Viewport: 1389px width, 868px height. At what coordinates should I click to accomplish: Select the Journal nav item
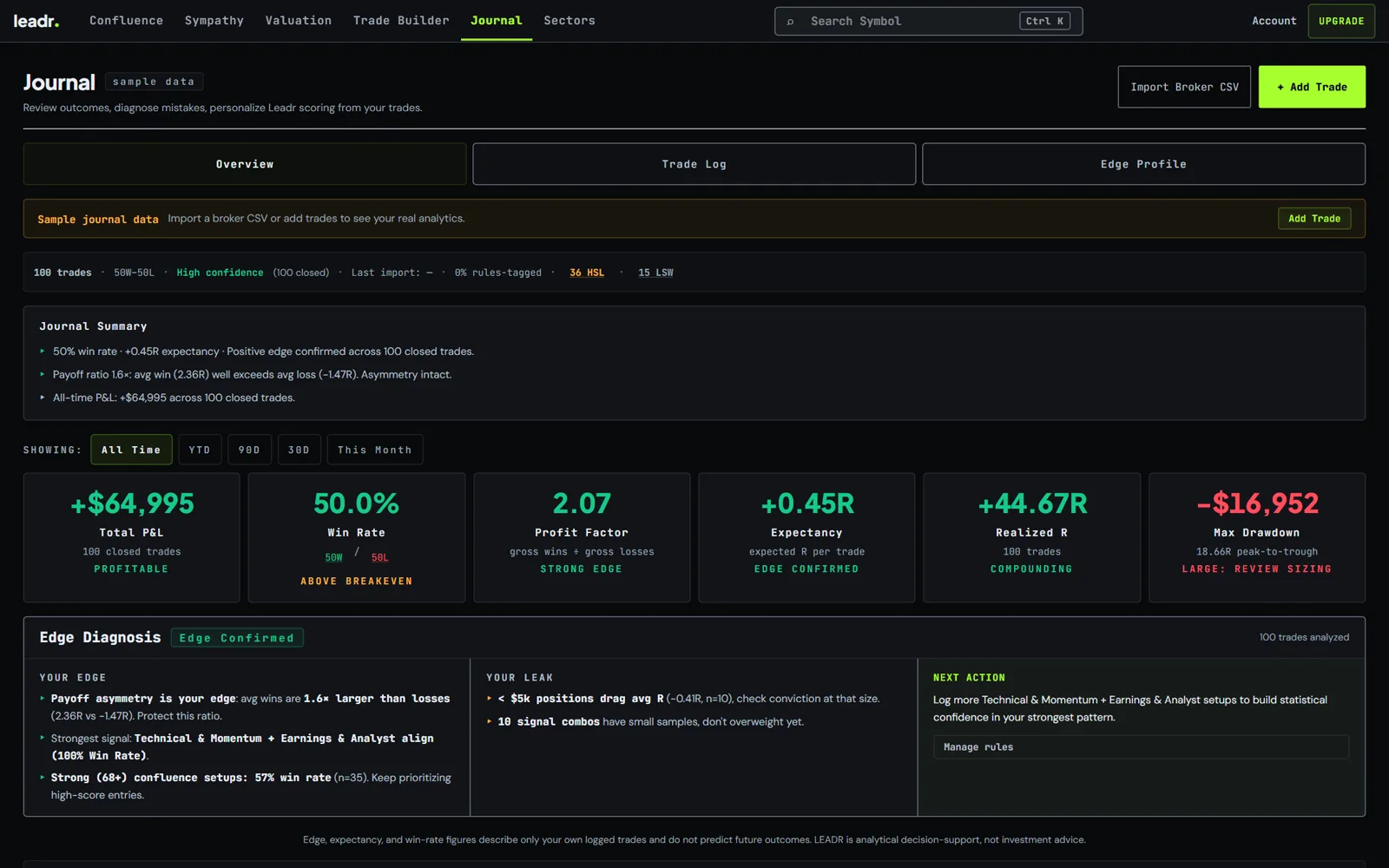(497, 21)
